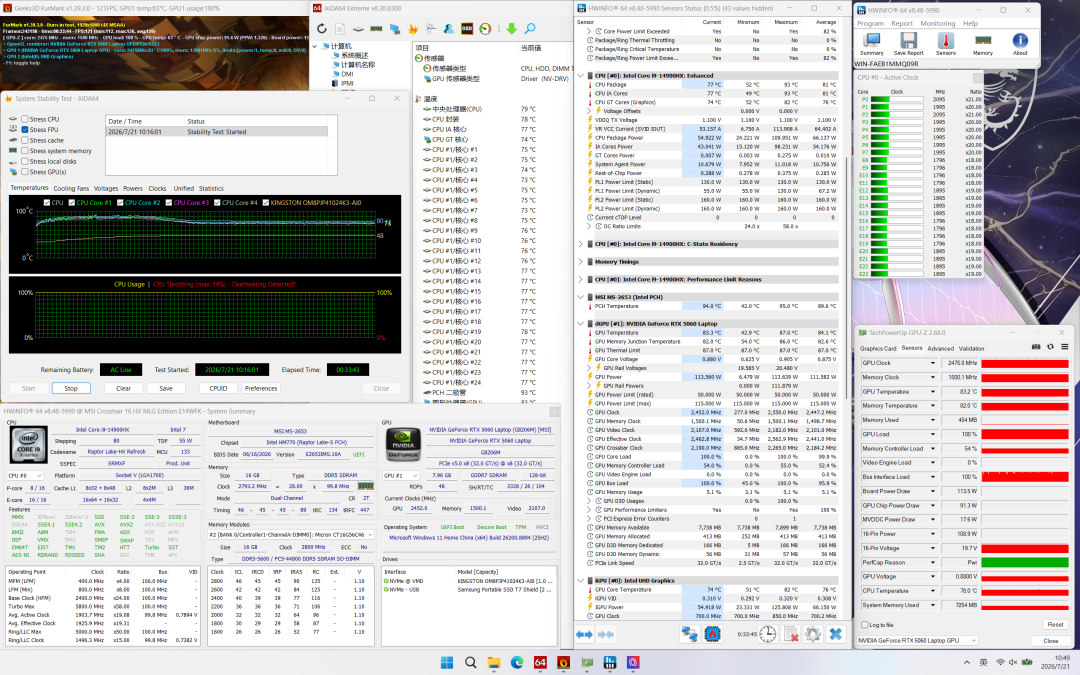Viewport: 1080px width, 675px height.
Task: Open the gear settings icon in HWiNFO sensors
Action: (813, 634)
